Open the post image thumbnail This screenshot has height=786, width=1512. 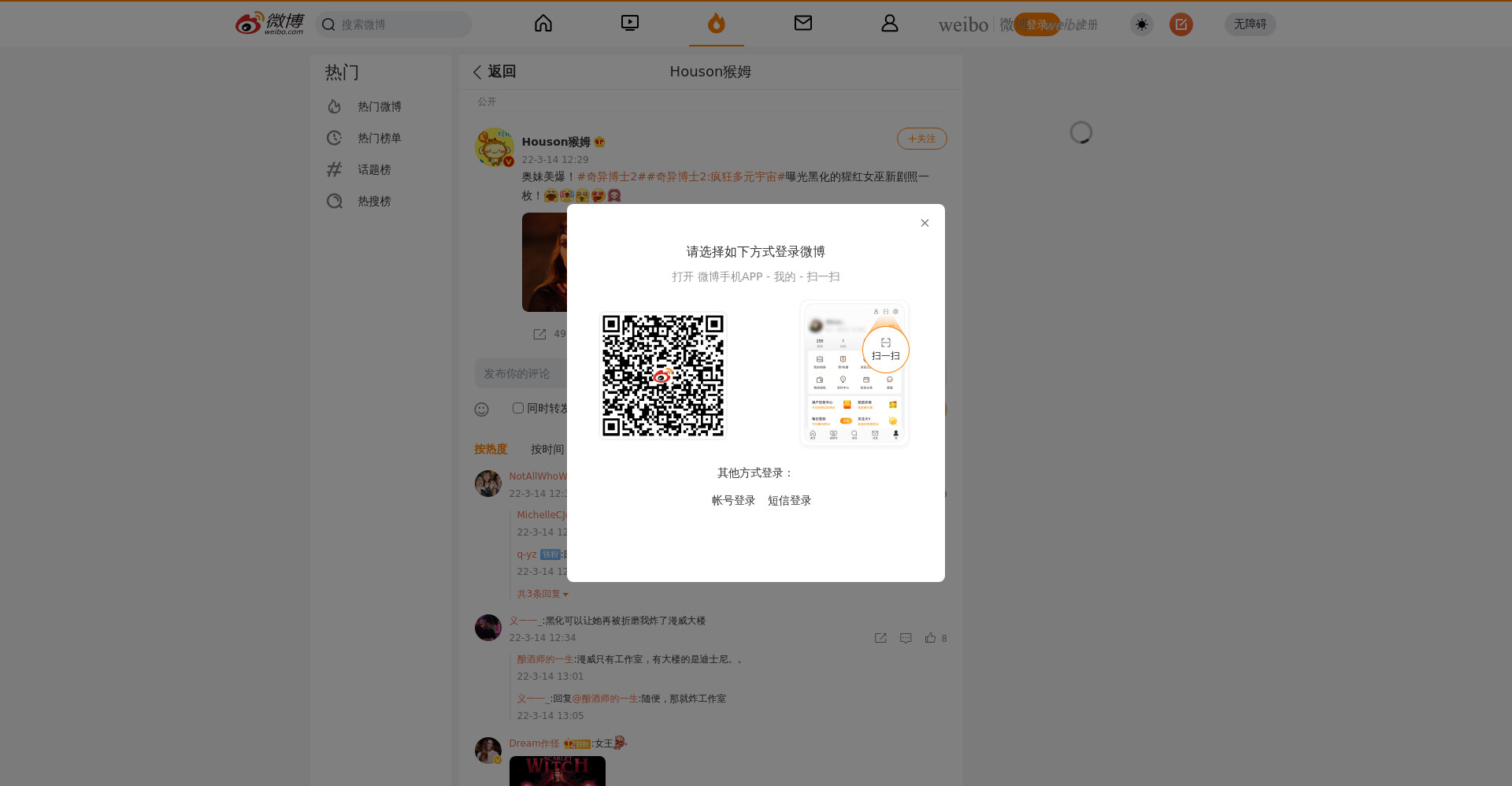tap(545, 262)
